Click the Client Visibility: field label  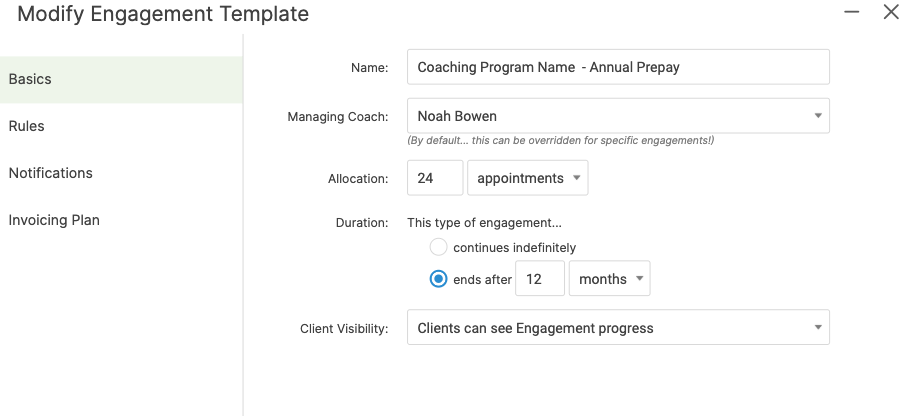pos(344,329)
